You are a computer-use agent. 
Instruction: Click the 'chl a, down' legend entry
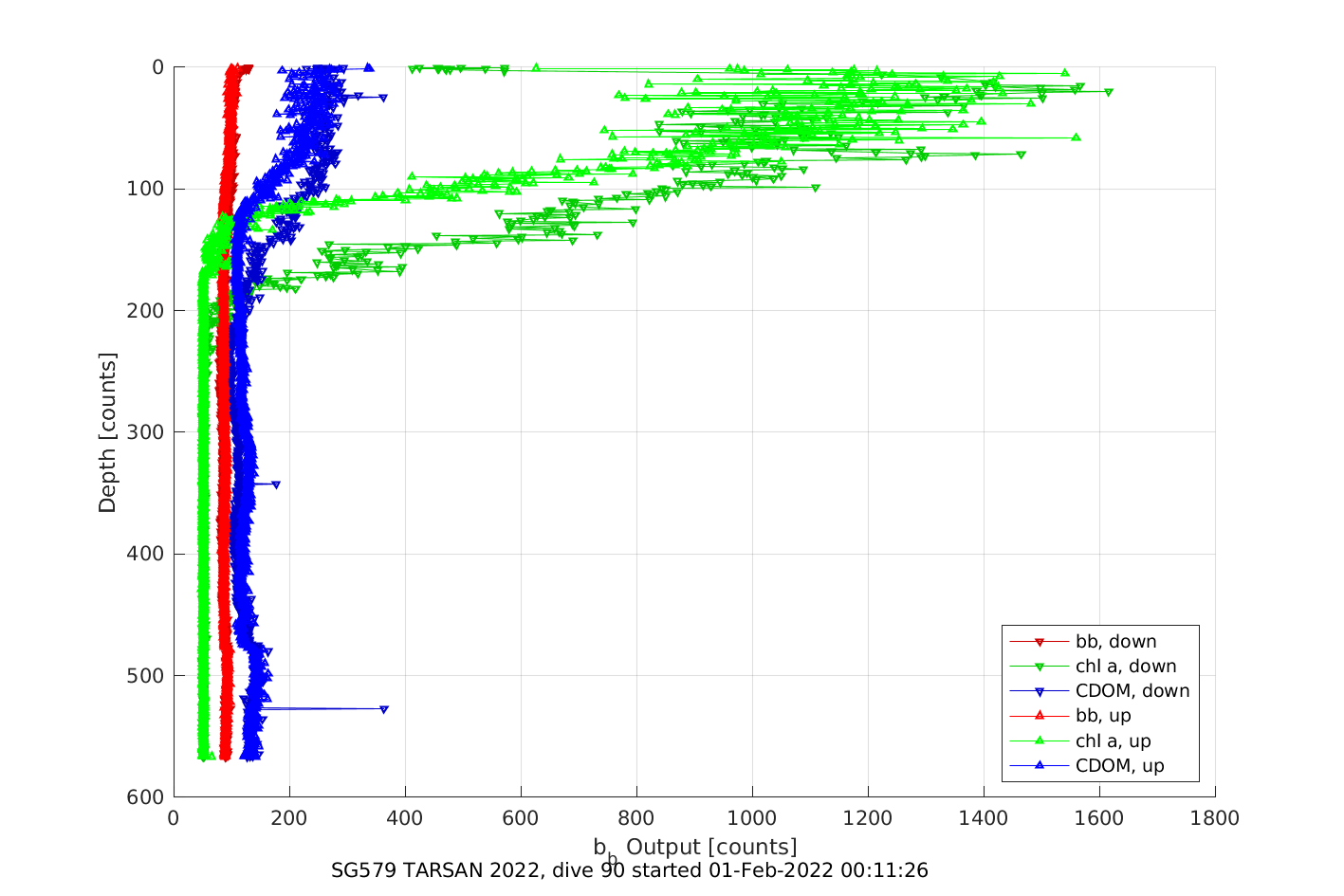1093,667
